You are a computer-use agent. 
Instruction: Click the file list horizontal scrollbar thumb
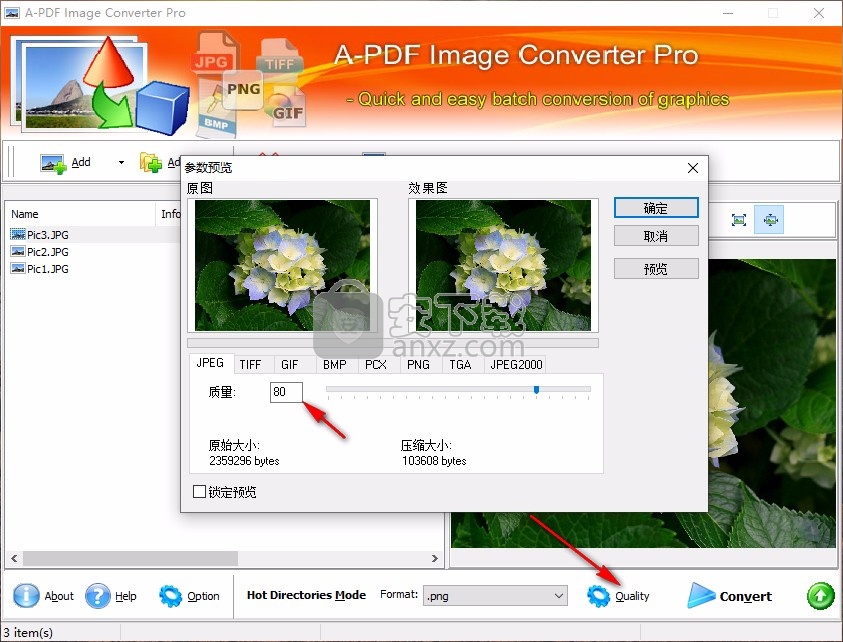tap(130, 558)
